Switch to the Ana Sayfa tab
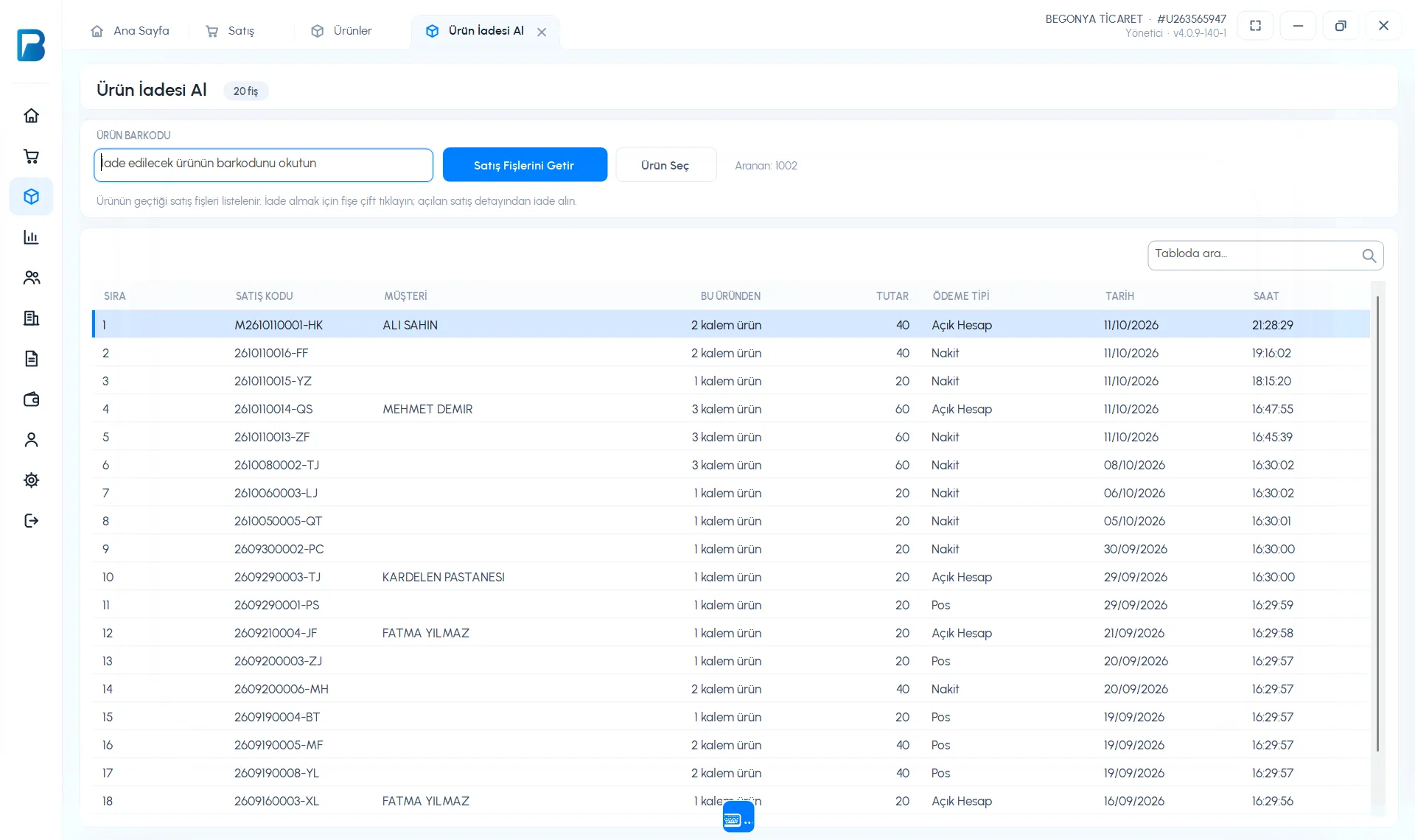The height and width of the screenshot is (840, 1415). tap(130, 31)
